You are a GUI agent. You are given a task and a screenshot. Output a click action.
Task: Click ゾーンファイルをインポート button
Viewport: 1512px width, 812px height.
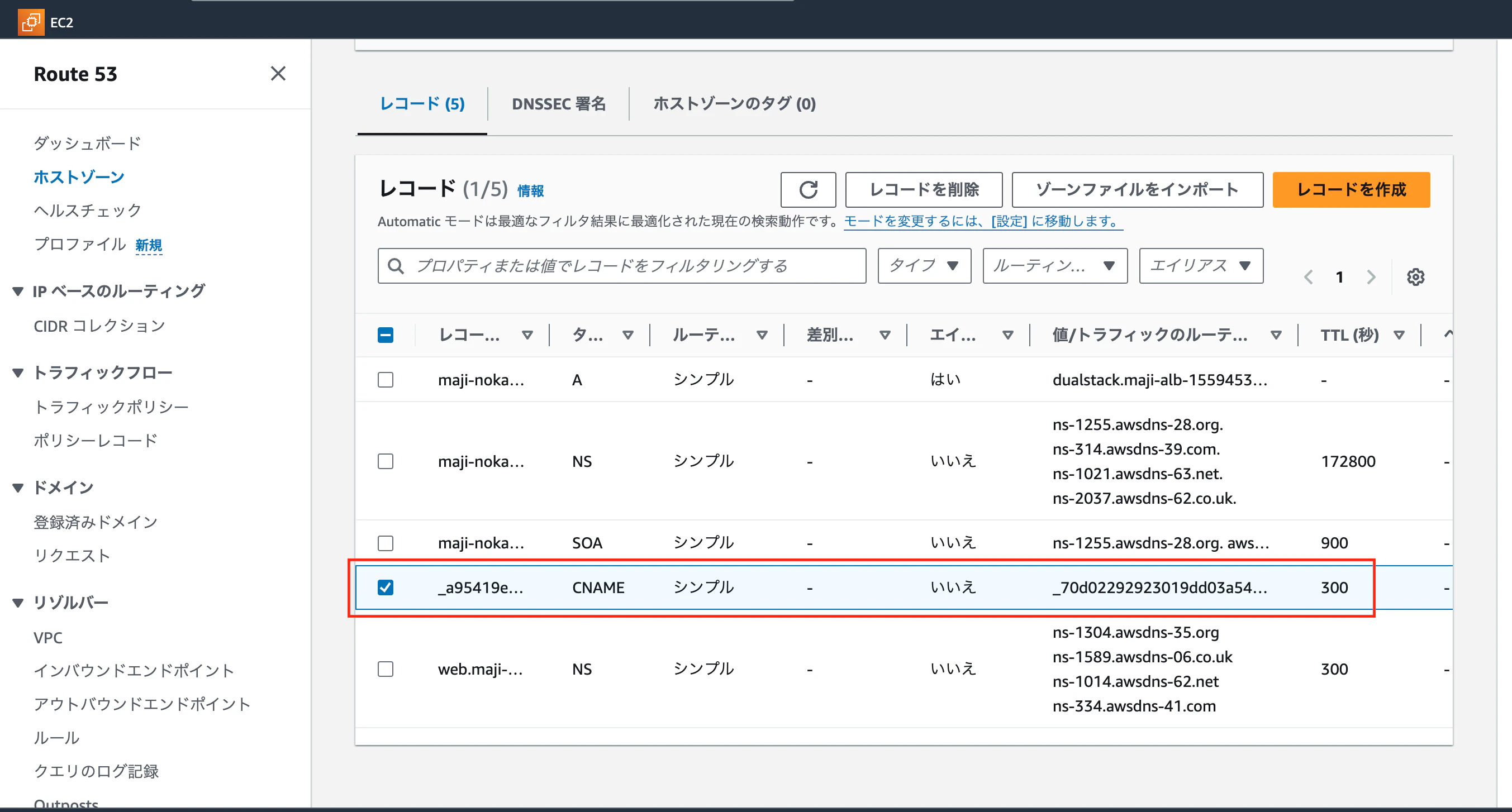pos(1137,189)
